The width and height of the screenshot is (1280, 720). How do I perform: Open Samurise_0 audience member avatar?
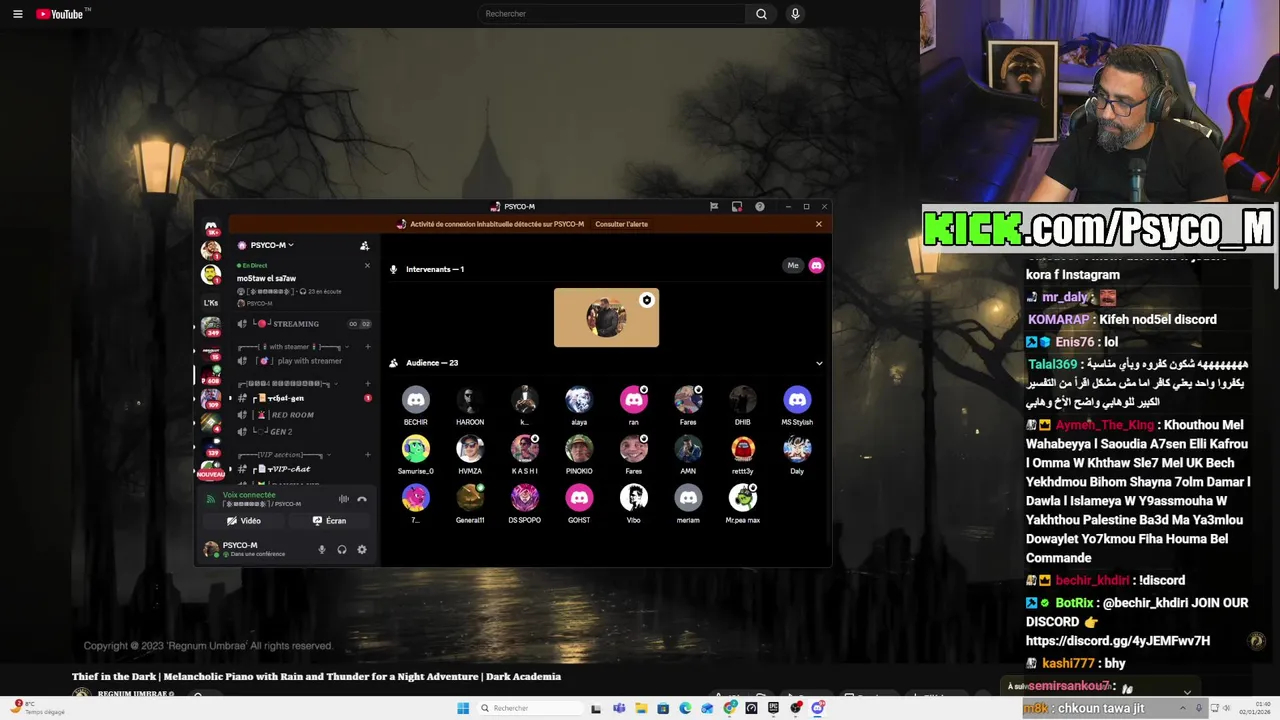tap(415, 449)
